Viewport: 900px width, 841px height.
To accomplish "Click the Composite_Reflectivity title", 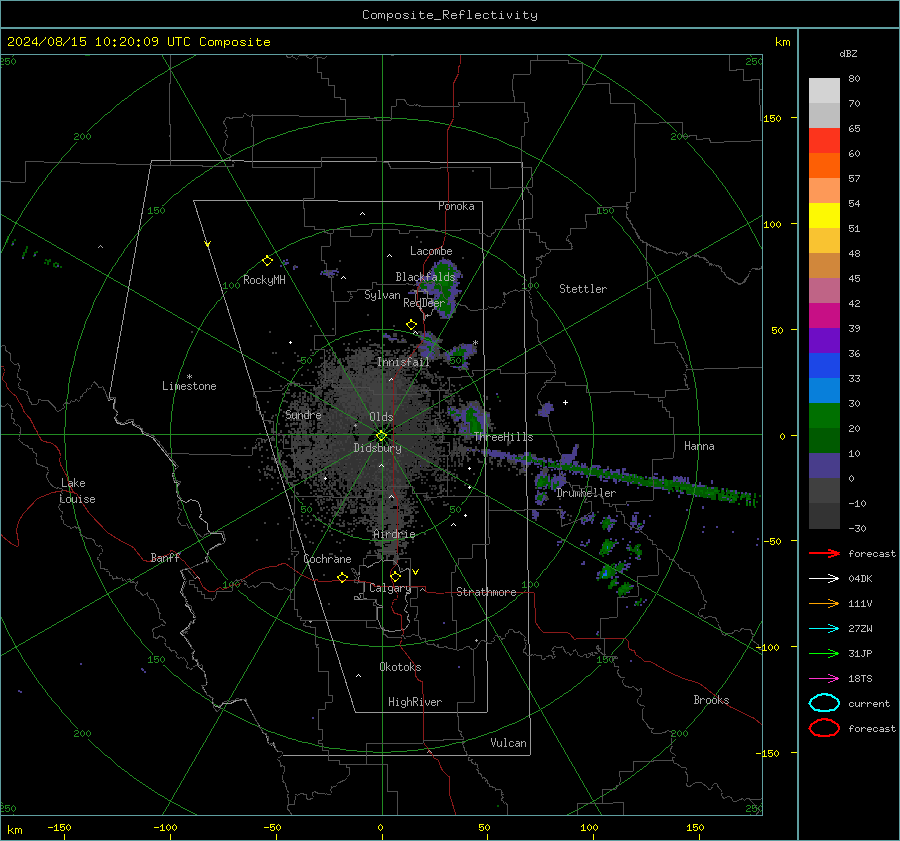I will pos(450,15).
